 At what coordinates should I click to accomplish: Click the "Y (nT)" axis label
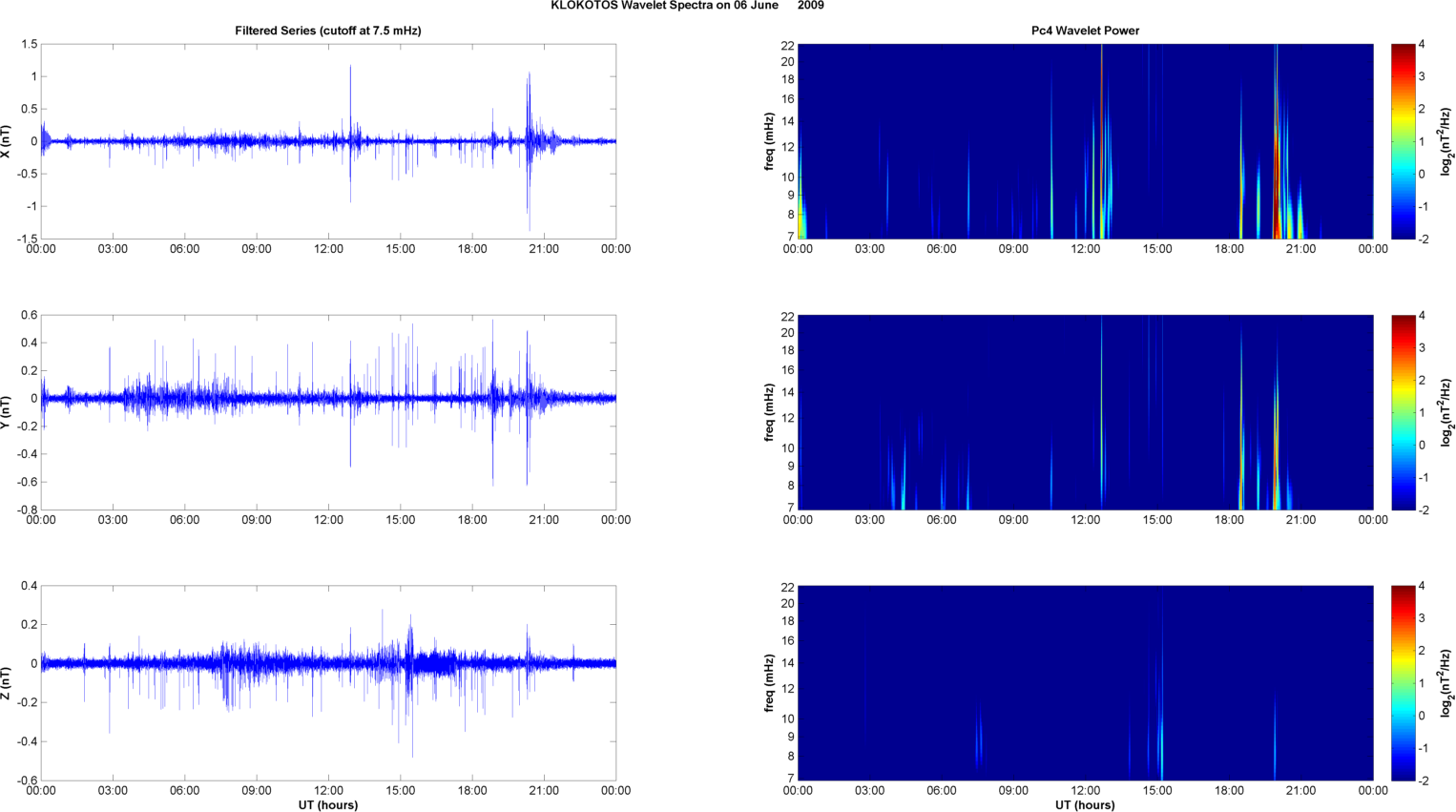tap(6, 412)
